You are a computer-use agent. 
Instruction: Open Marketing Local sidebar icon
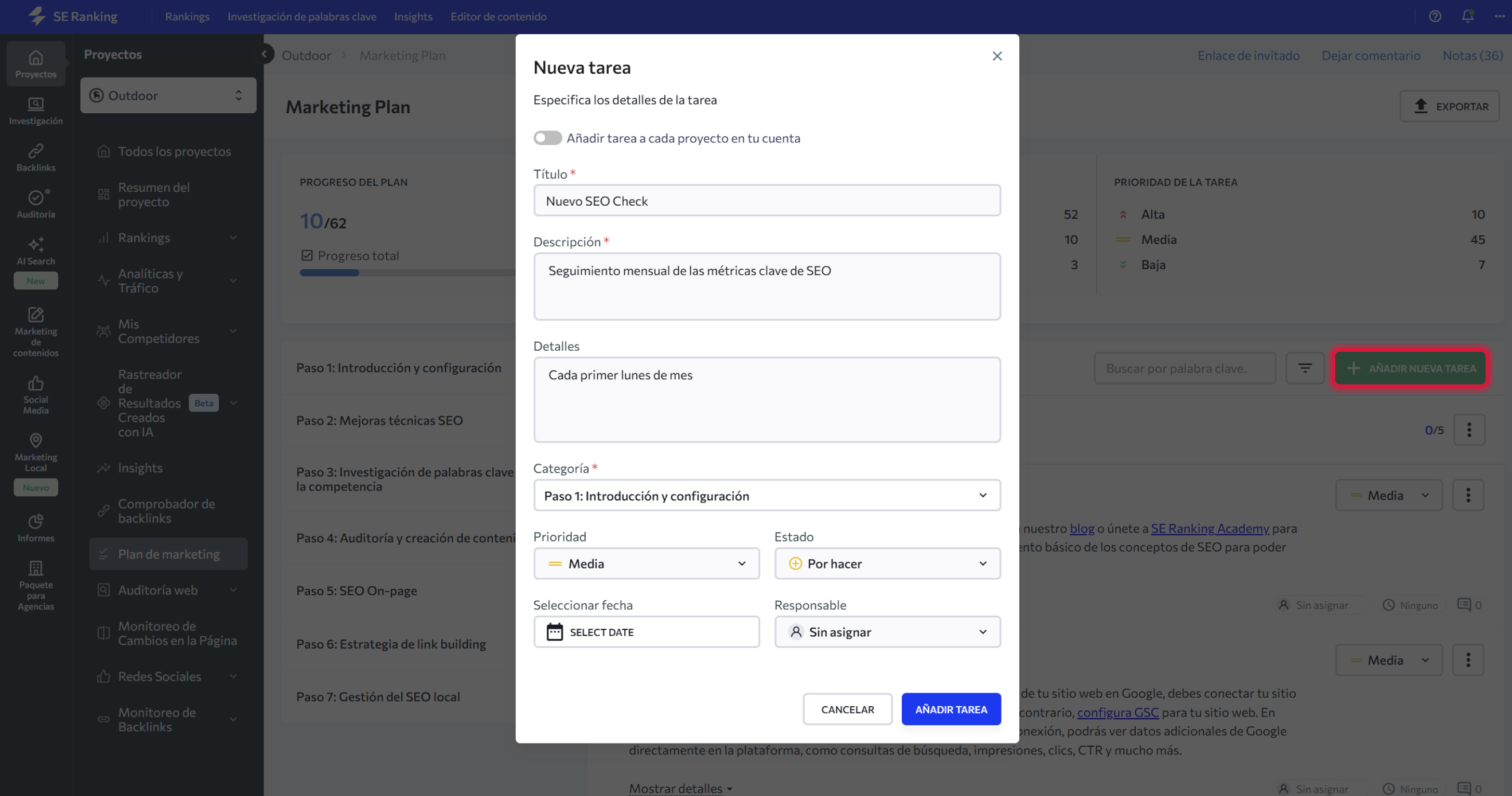click(x=36, y=452)
